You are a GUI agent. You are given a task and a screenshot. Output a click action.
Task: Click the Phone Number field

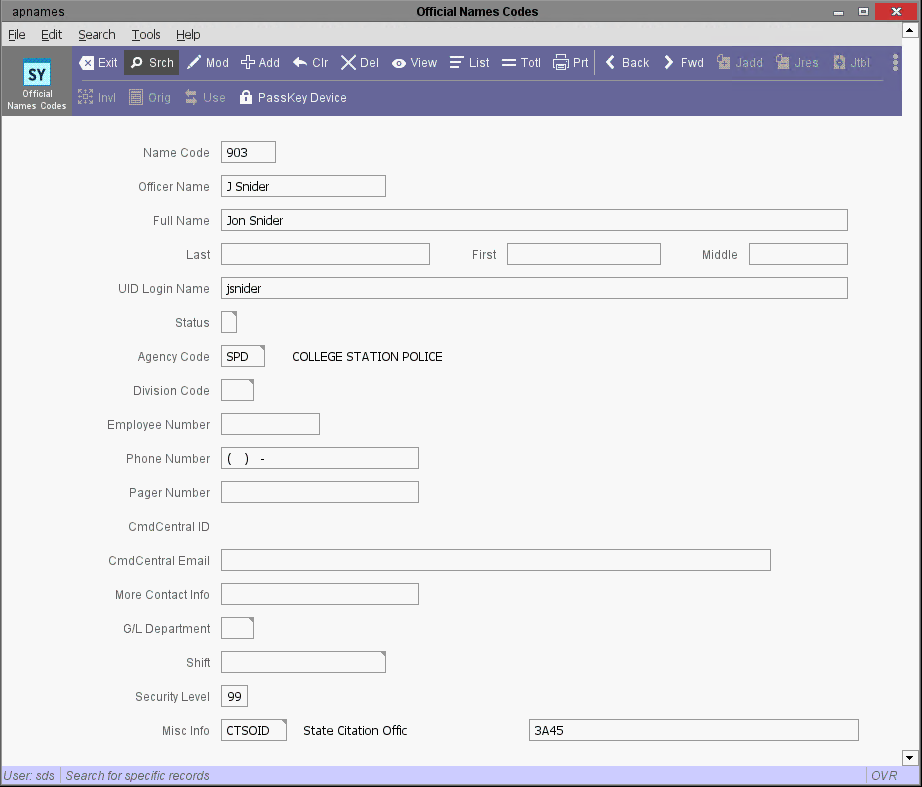click(x=320, y=458)
